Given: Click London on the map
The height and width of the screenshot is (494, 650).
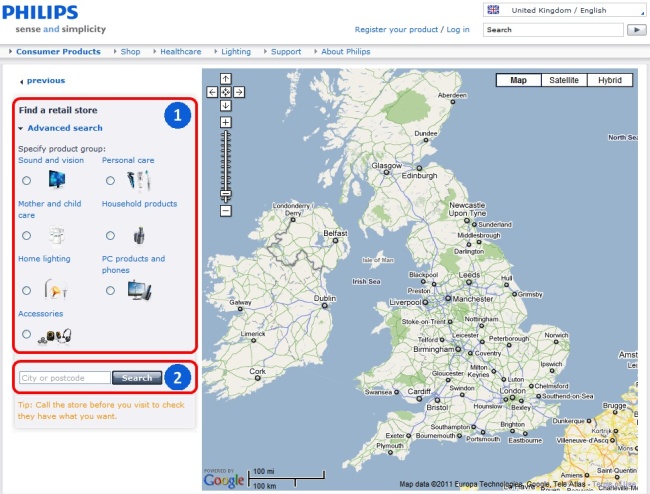Looking at the screenshot, I should pos(512,391).
